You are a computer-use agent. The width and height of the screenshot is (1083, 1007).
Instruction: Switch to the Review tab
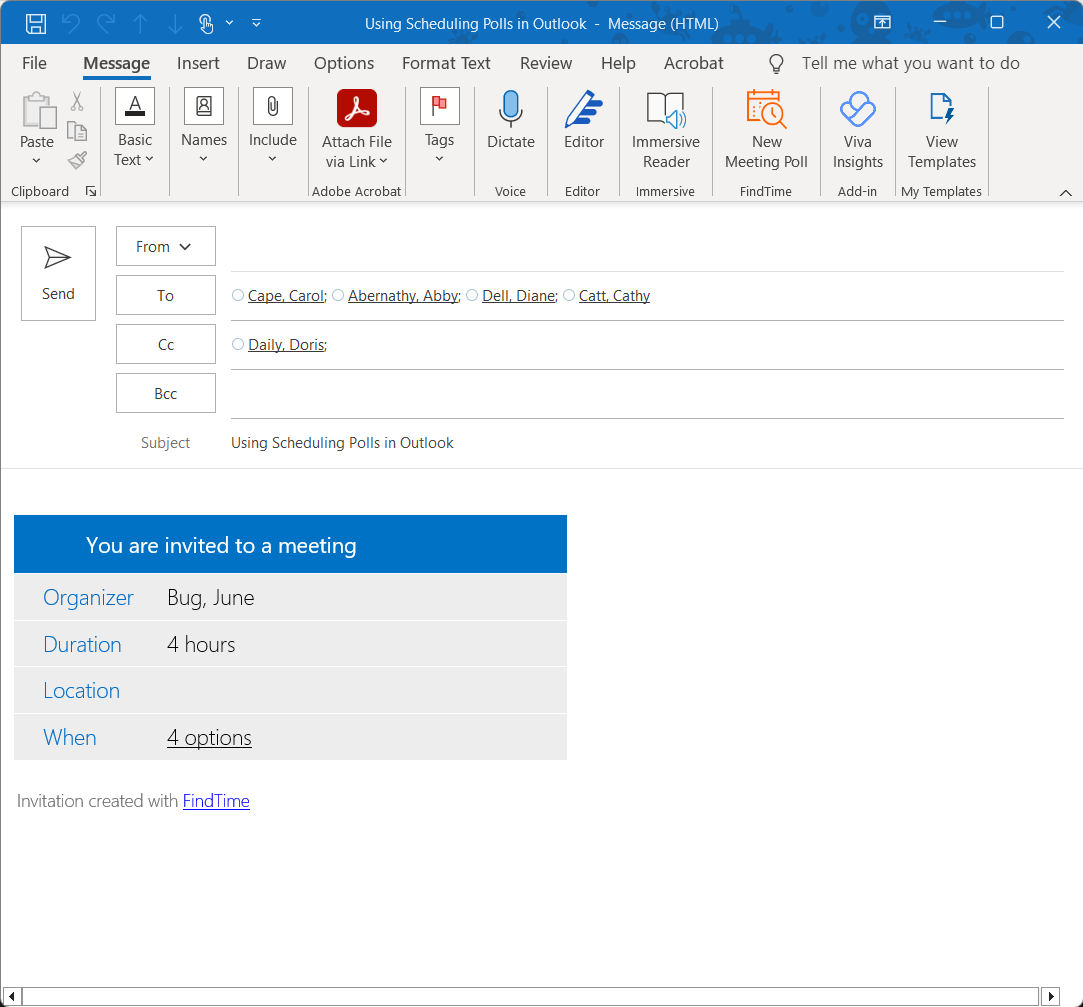click(x=546, y=64)
